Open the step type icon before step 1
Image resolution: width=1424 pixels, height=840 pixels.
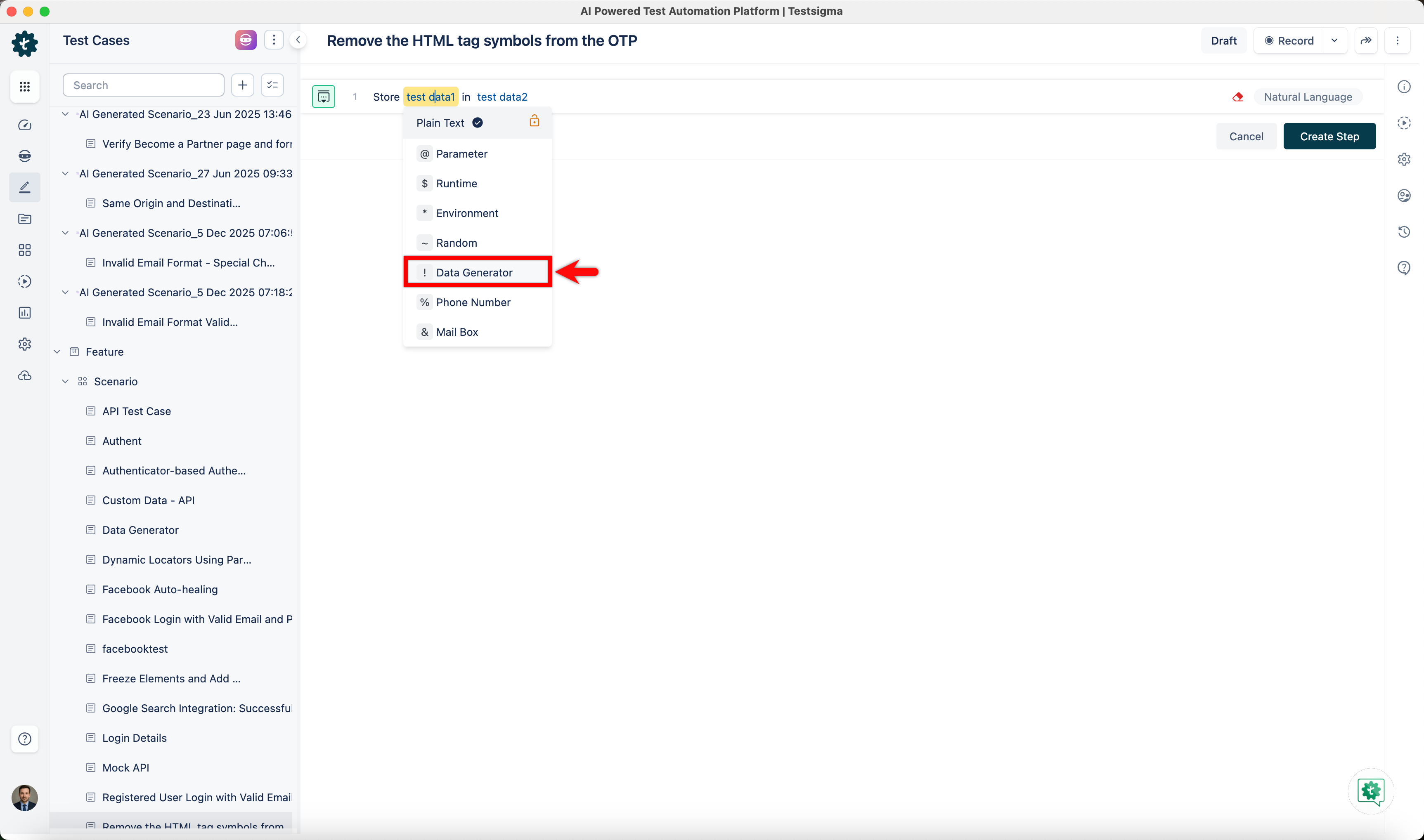[323, 97]
